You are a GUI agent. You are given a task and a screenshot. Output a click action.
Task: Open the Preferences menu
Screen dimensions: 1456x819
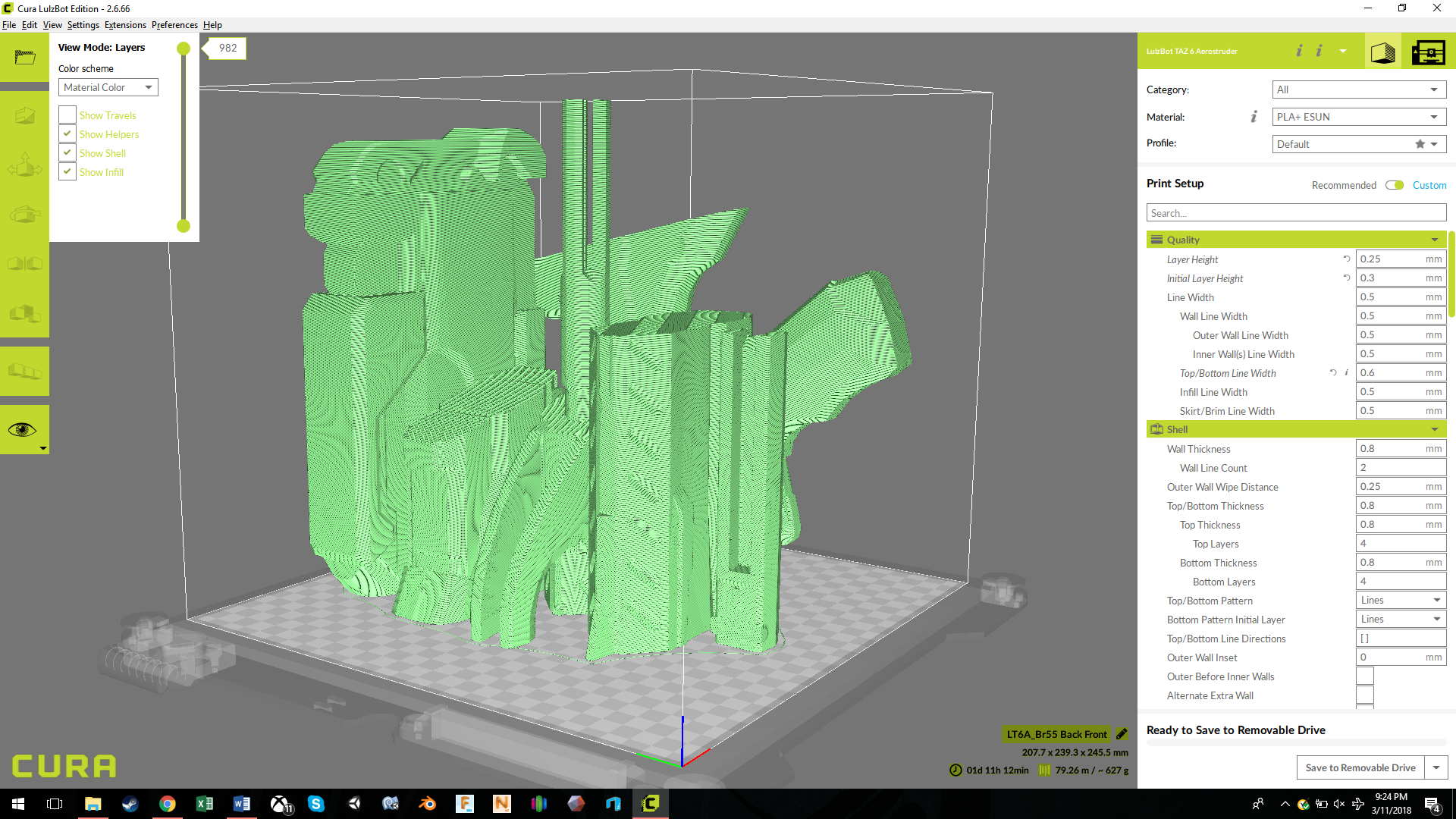coord(174,25)
